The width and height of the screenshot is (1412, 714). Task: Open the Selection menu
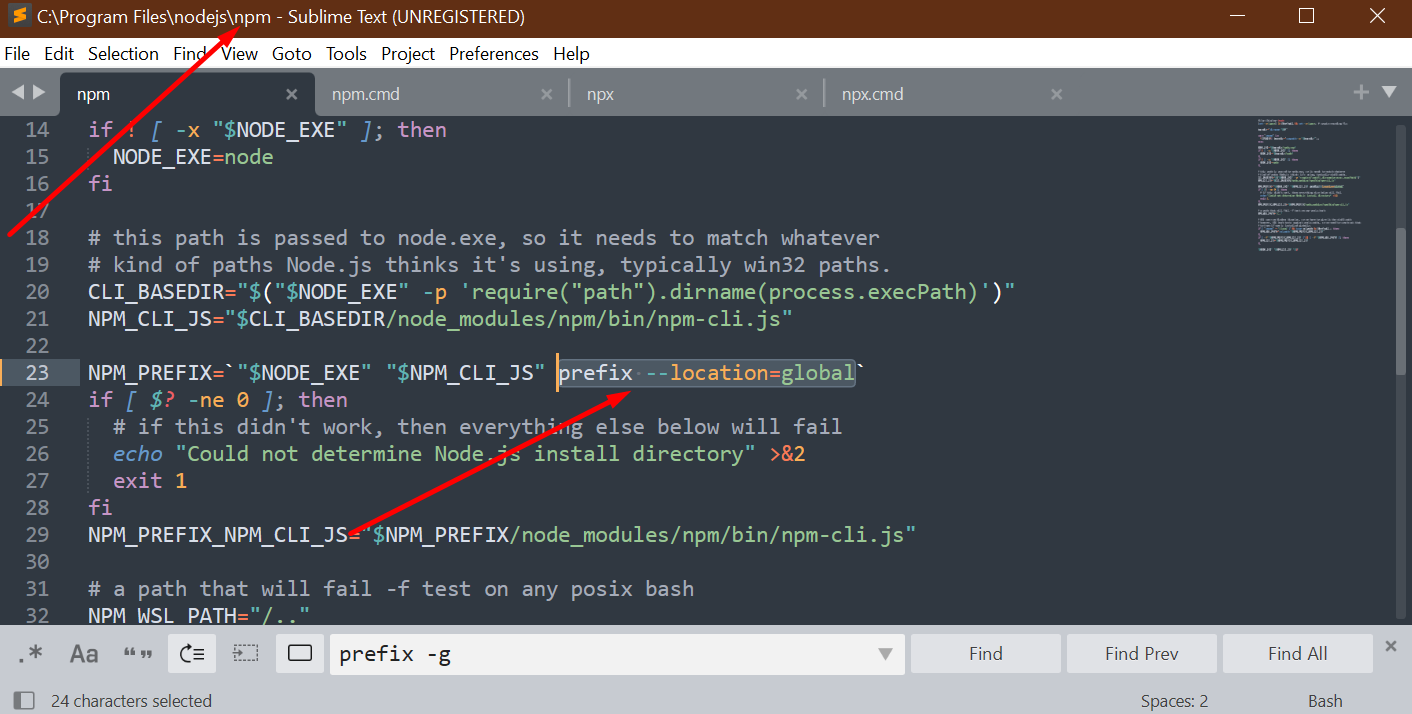[123, 54]
